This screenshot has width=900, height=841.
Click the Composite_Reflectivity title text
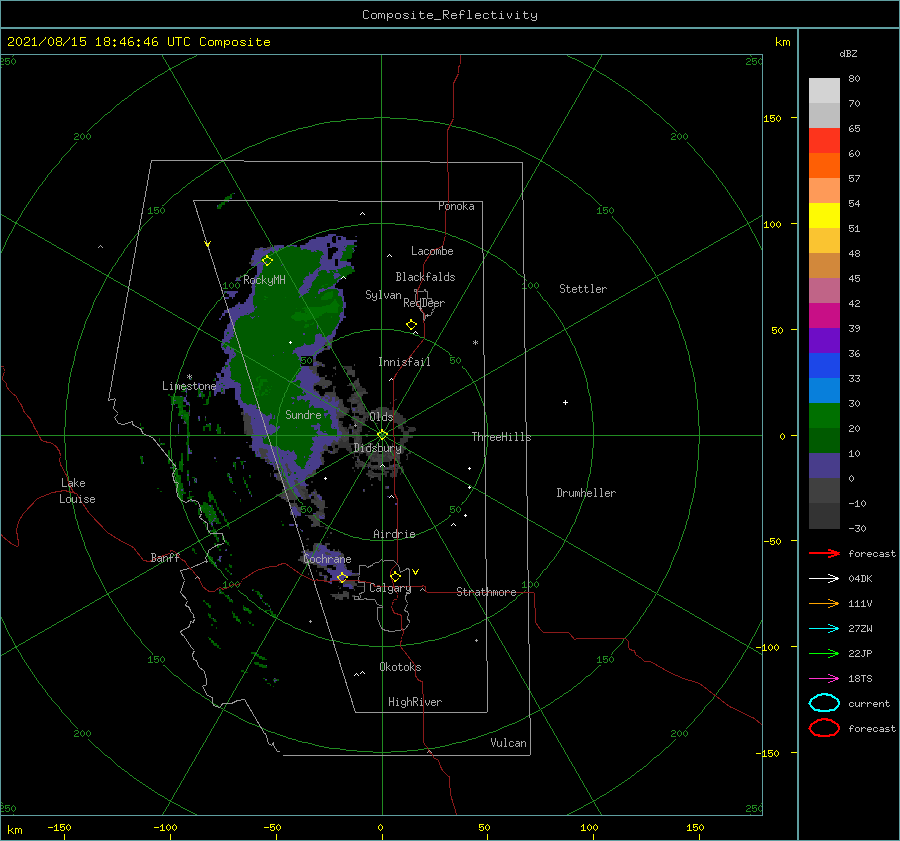click(449, 15)
